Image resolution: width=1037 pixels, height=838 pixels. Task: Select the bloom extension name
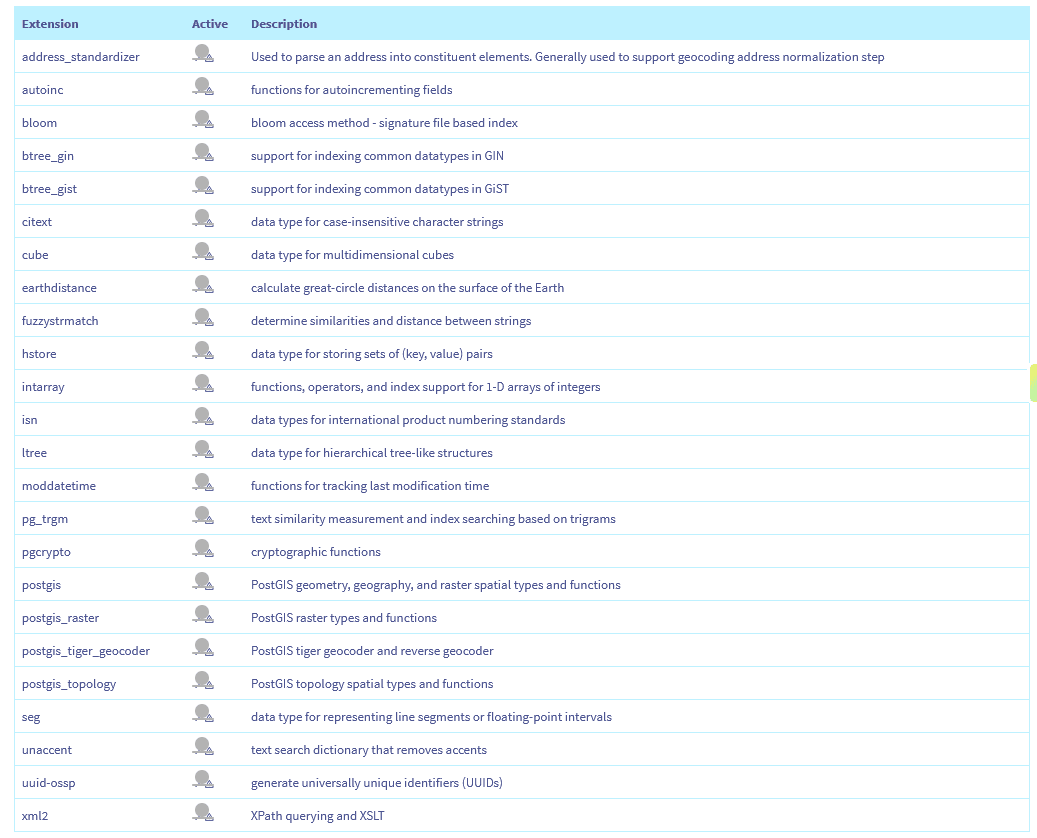click(39, 123)
